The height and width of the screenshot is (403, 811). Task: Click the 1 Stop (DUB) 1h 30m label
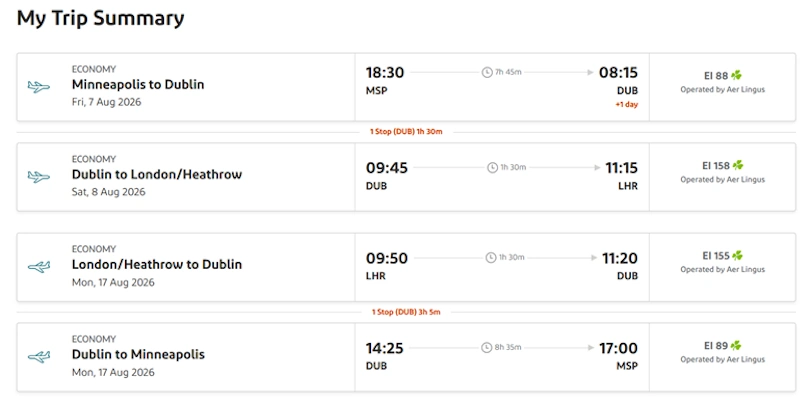(x=406, y=132)
